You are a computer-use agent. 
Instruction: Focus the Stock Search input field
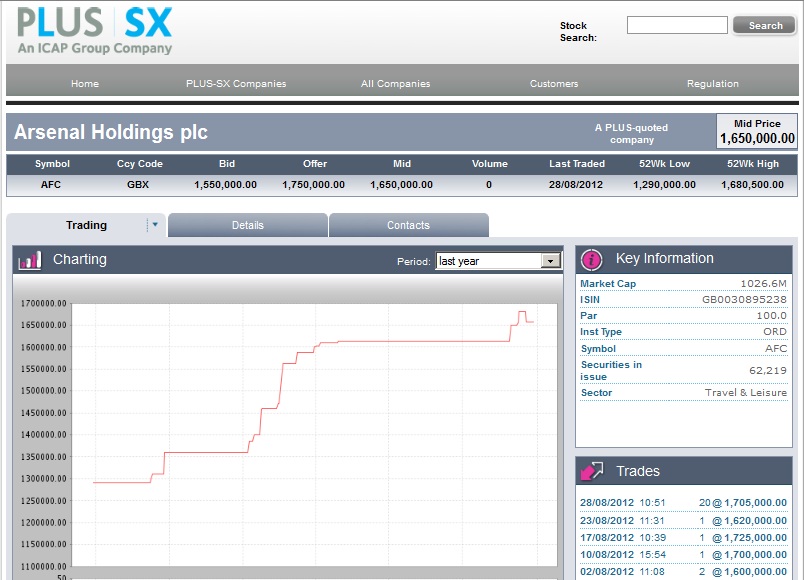tap(677, 25)
